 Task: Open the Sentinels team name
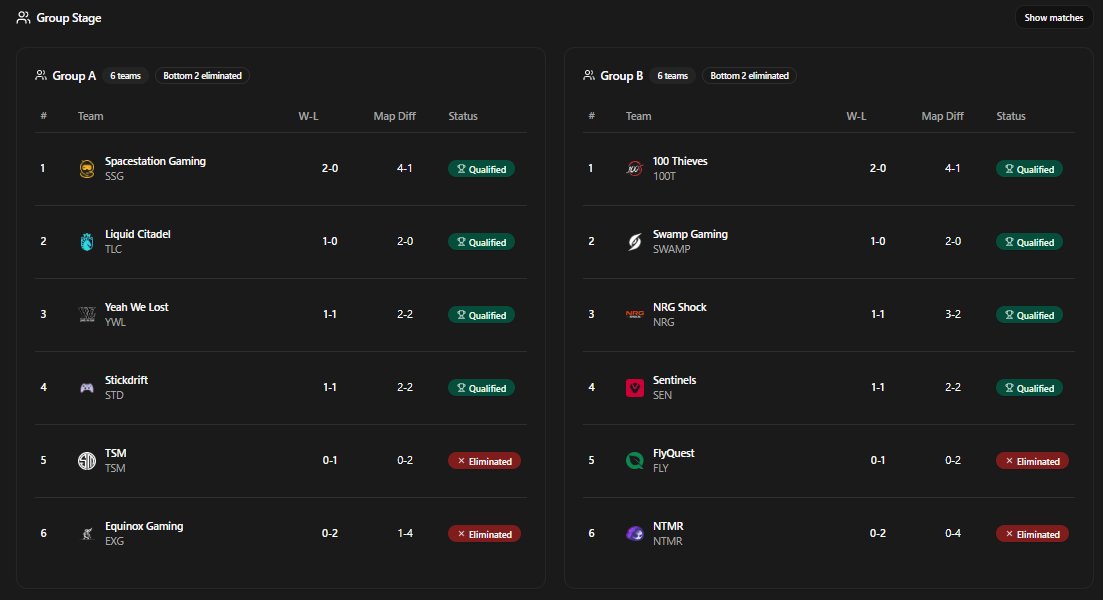[675, 380]
